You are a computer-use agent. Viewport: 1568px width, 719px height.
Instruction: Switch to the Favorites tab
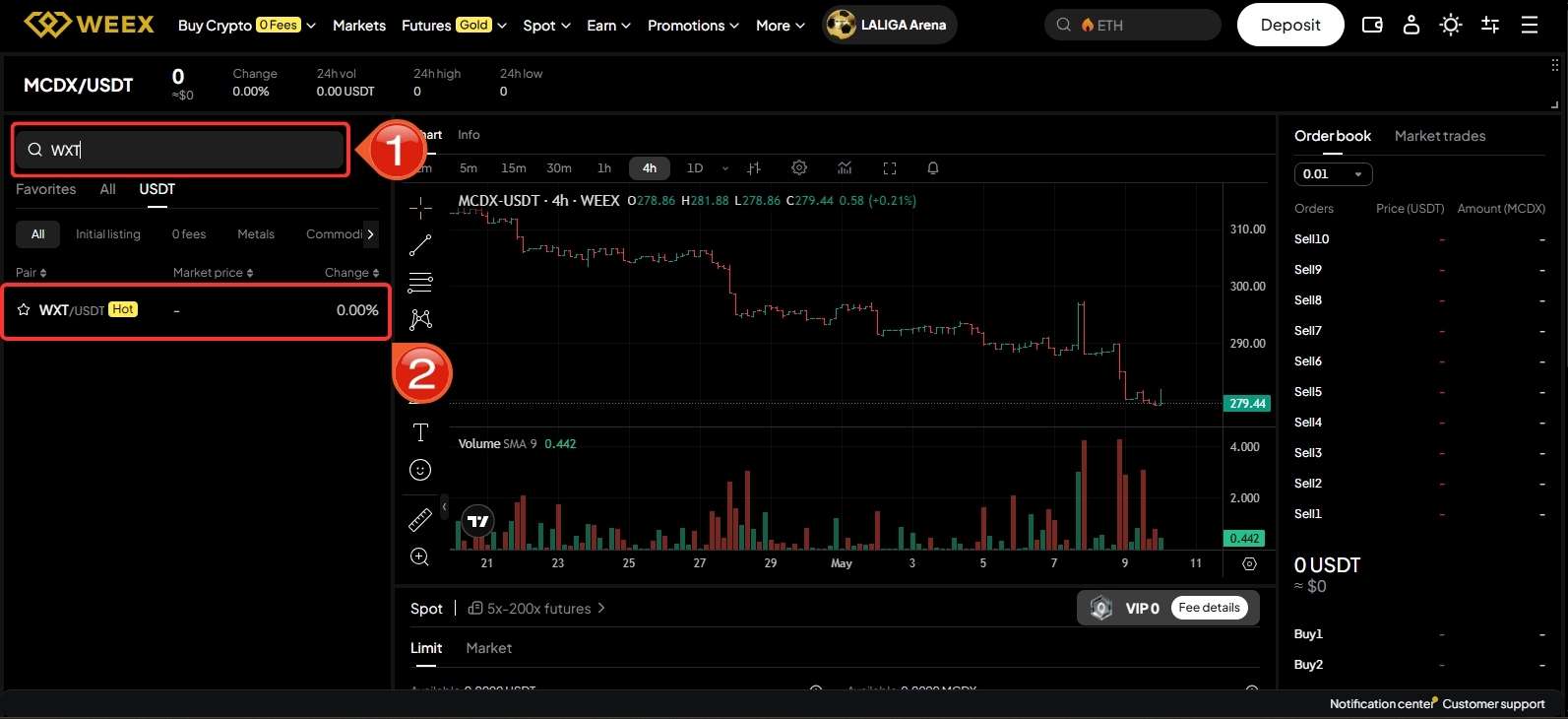point(45,189)
